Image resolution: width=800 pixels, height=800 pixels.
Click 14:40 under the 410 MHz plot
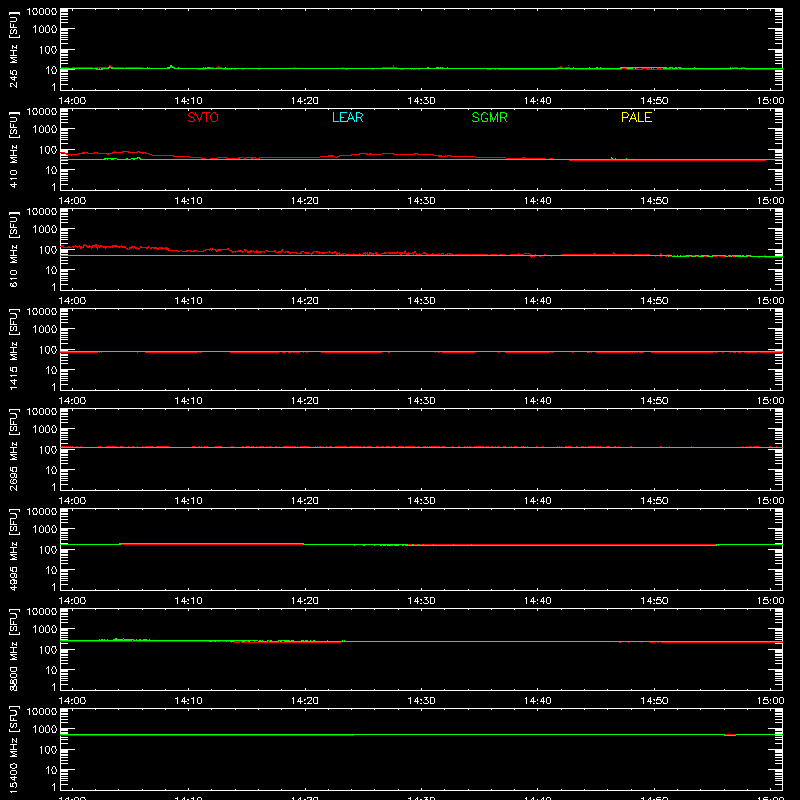(538, 201)
